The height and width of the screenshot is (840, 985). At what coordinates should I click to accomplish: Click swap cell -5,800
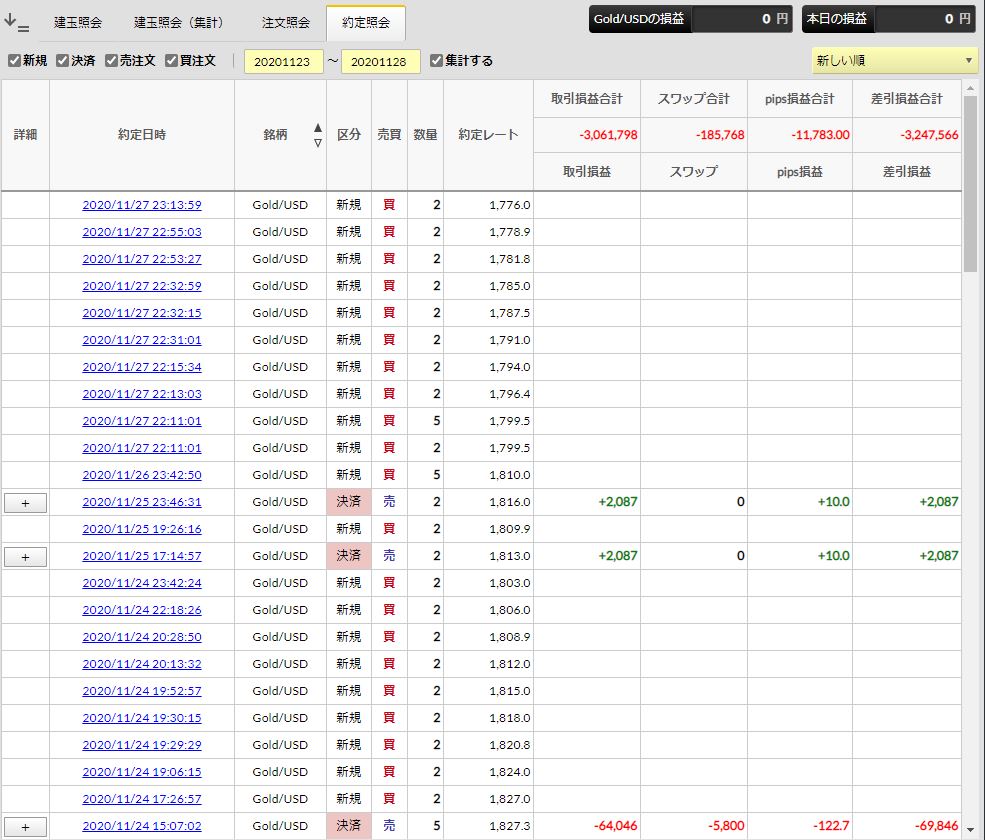tap(726, 826)
